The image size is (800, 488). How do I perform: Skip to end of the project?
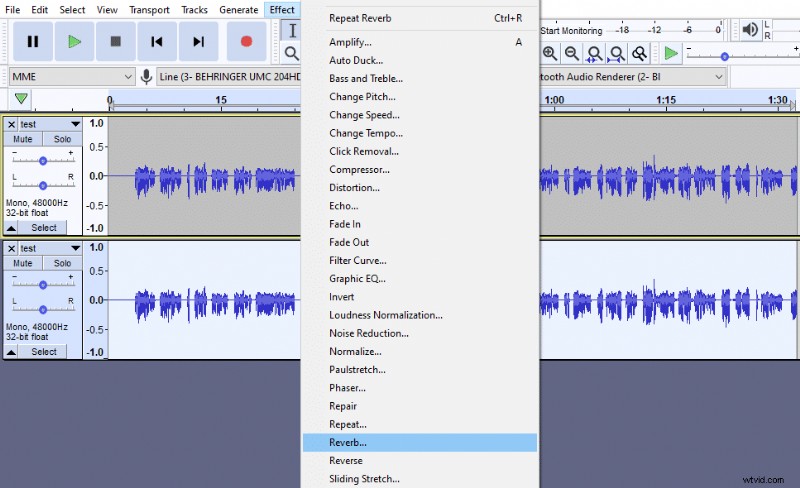click(x=198, y=41)
